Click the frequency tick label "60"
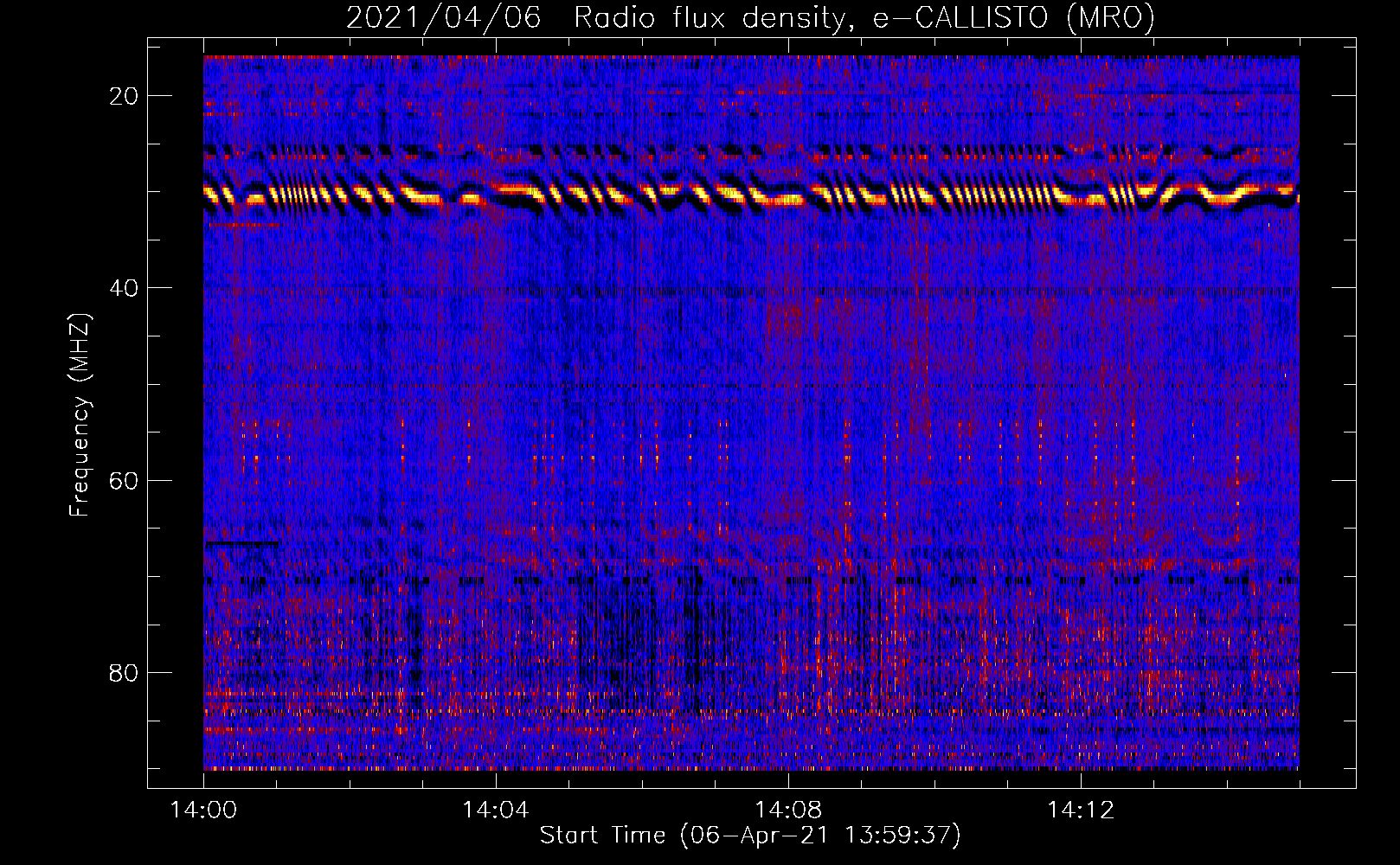This screenshot has height=865, width=1400. coord(124,480)
